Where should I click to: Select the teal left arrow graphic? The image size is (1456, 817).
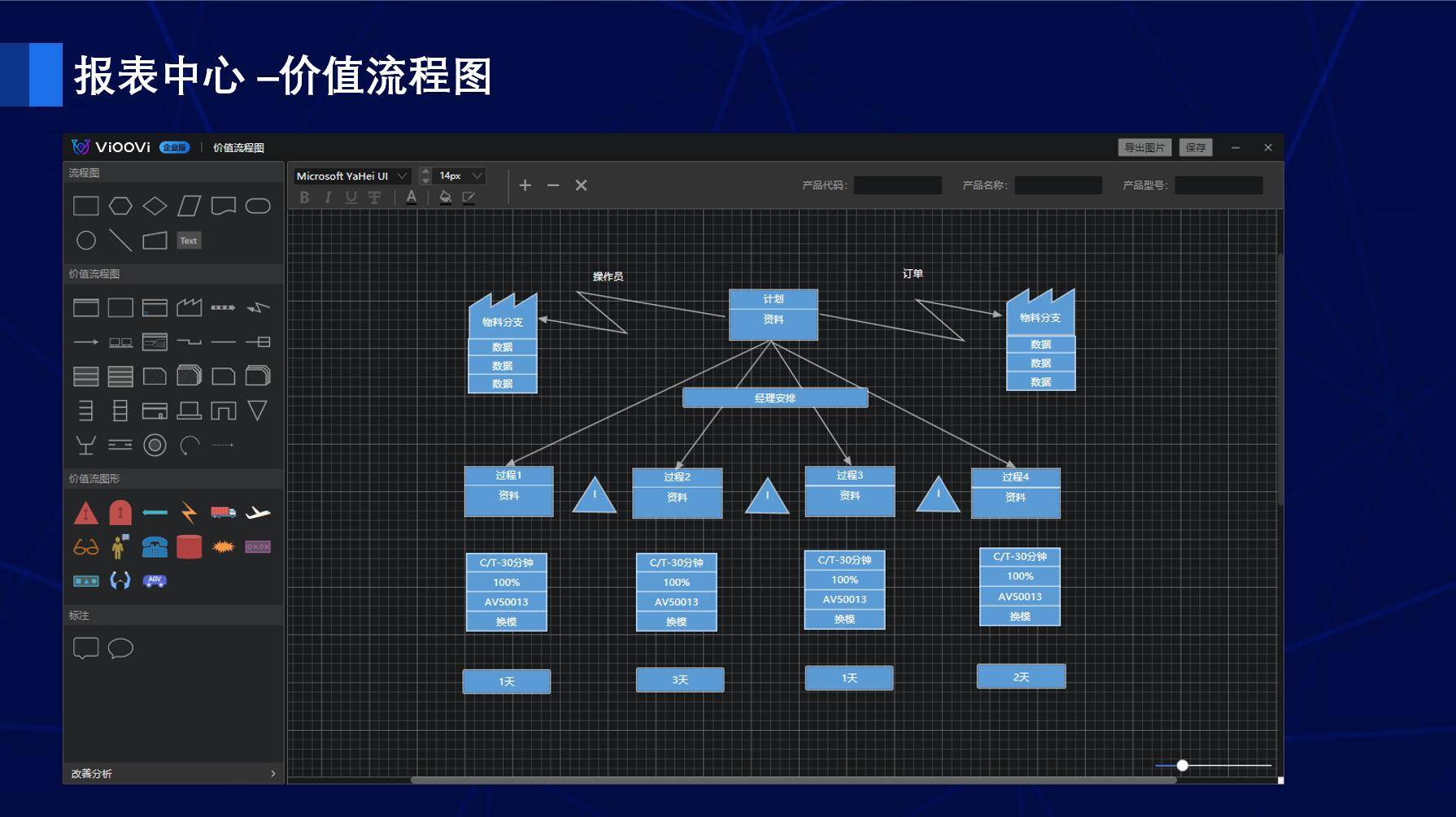point(155,512)
